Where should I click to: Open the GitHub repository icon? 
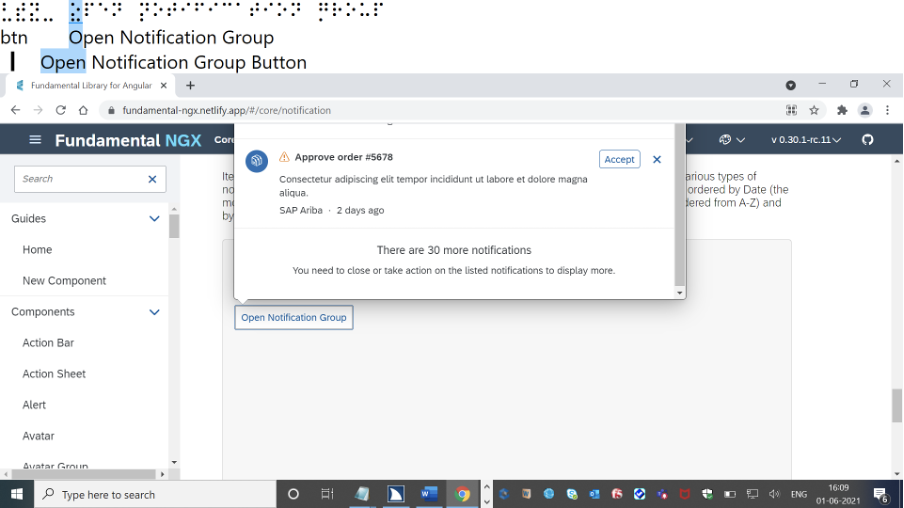867,140
